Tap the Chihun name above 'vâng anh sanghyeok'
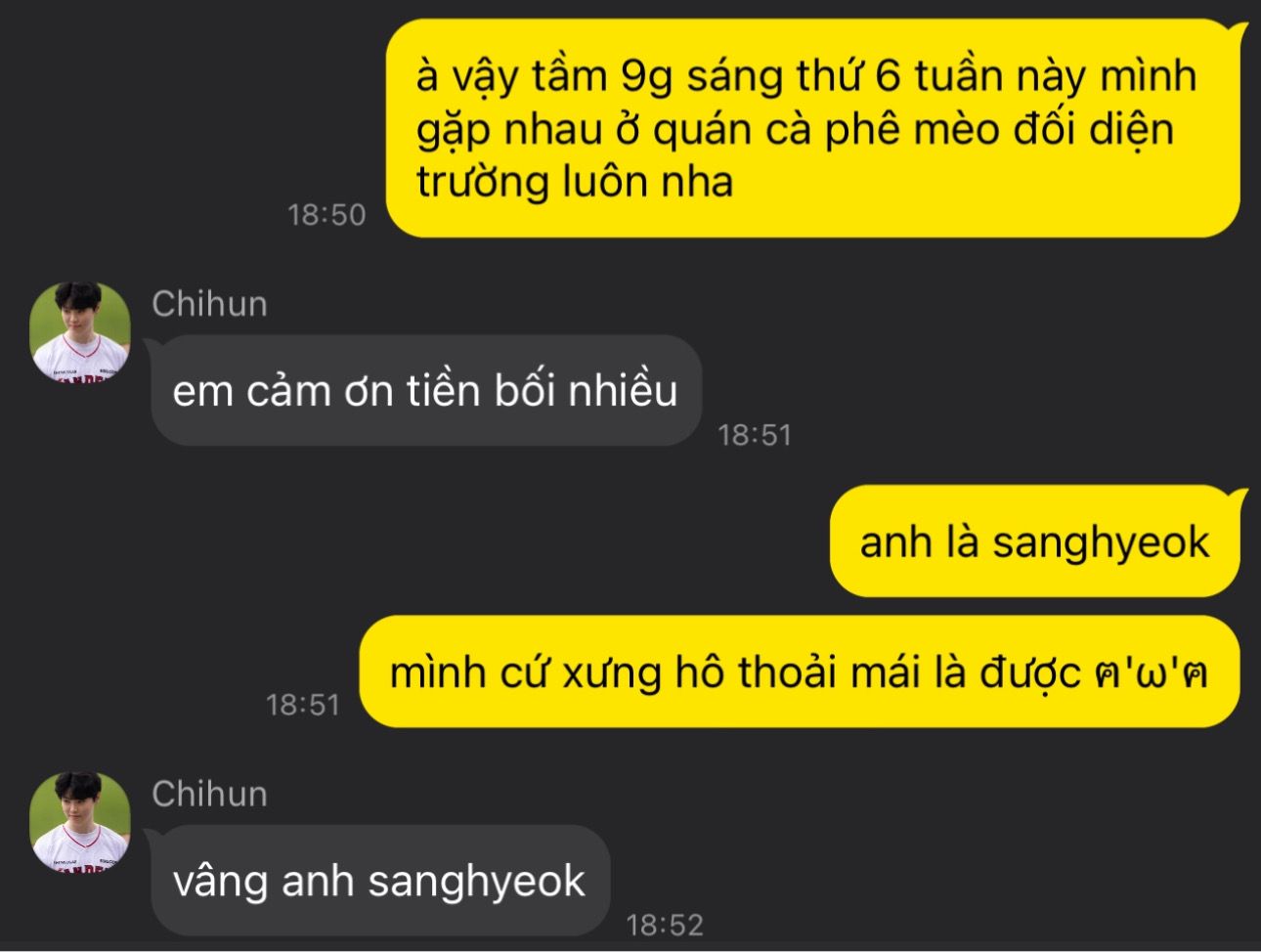The width and height of the screenshot is (1261, 952). click(209, 794)
